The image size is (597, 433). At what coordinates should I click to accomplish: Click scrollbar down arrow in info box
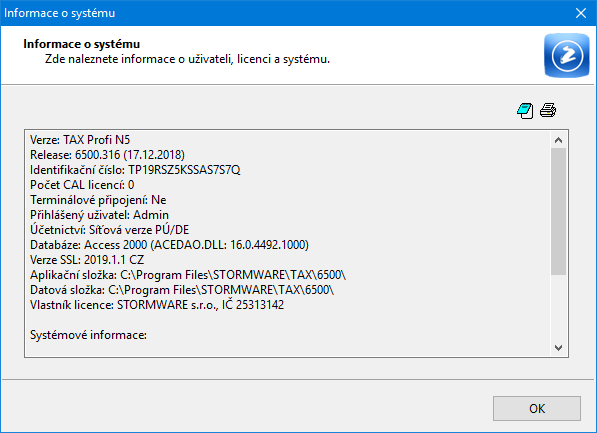[x=559, y=347]
